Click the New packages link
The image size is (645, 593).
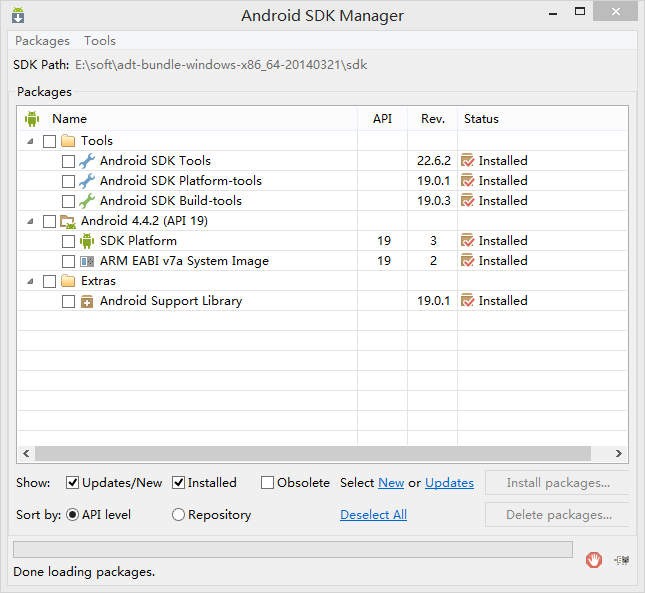391,482
